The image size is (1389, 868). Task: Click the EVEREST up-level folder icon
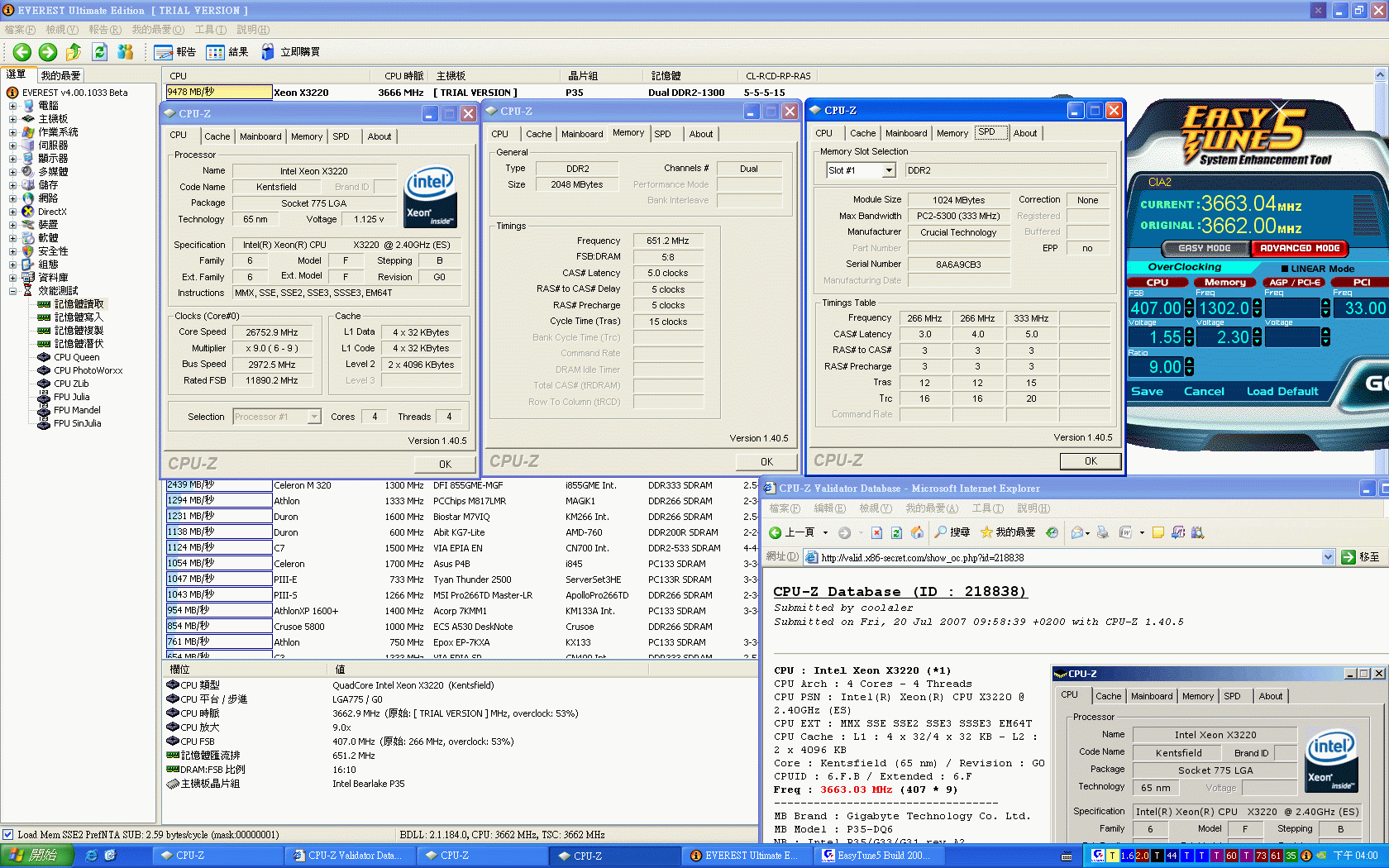(x=74, y=52)
